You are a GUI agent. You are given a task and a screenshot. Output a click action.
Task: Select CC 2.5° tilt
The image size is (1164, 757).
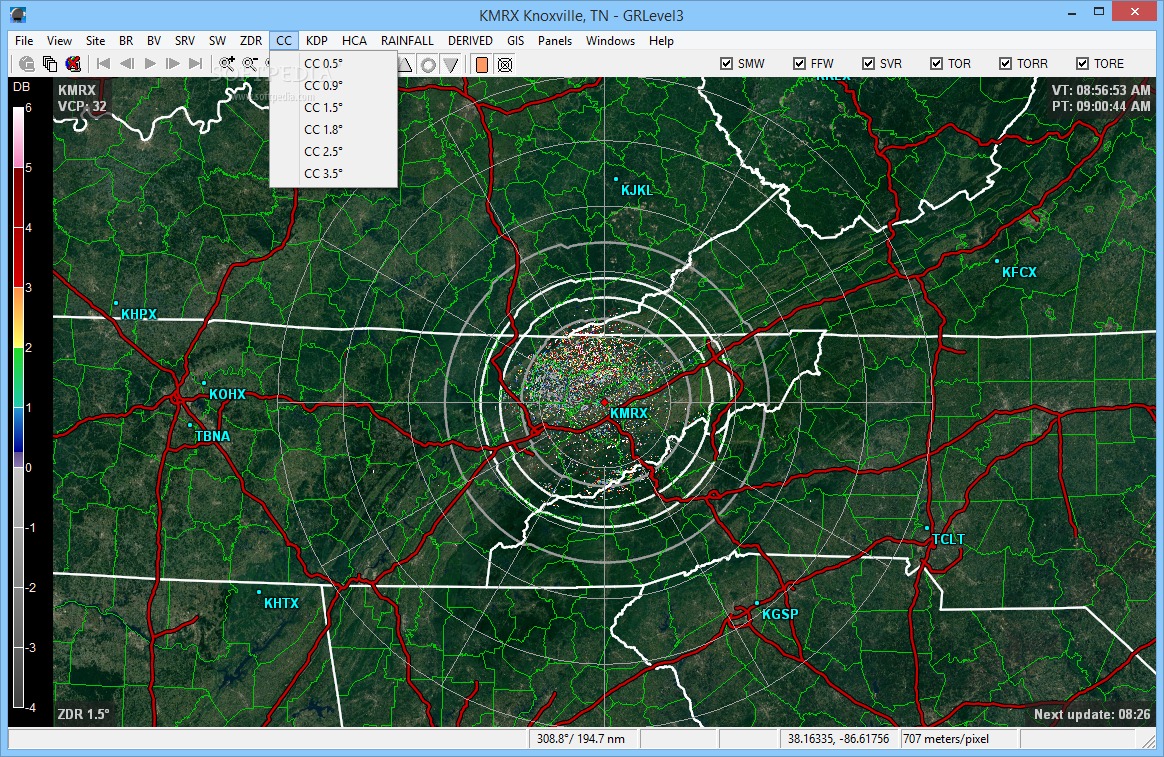click(x=333, y=151)
